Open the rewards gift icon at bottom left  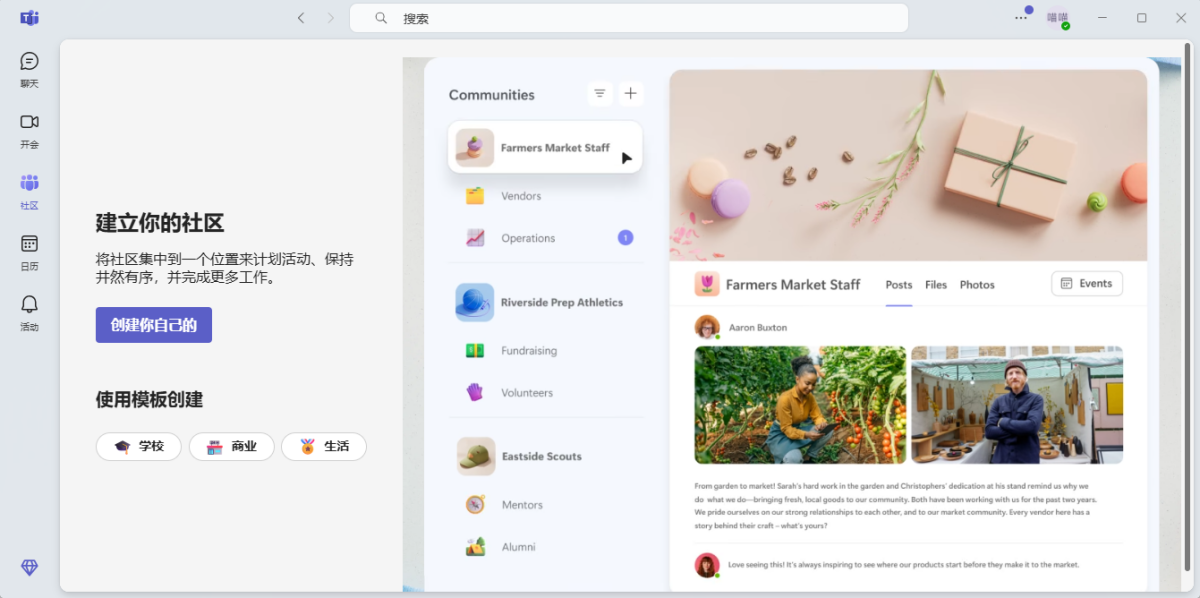pyautogui.click(x=28, y=567)
